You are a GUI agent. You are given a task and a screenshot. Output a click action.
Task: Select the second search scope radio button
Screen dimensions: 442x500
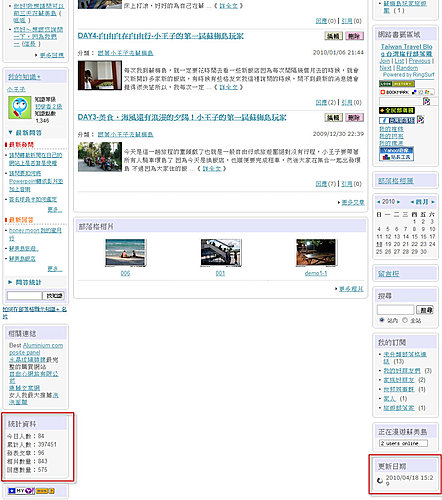(x=405, y=320)
